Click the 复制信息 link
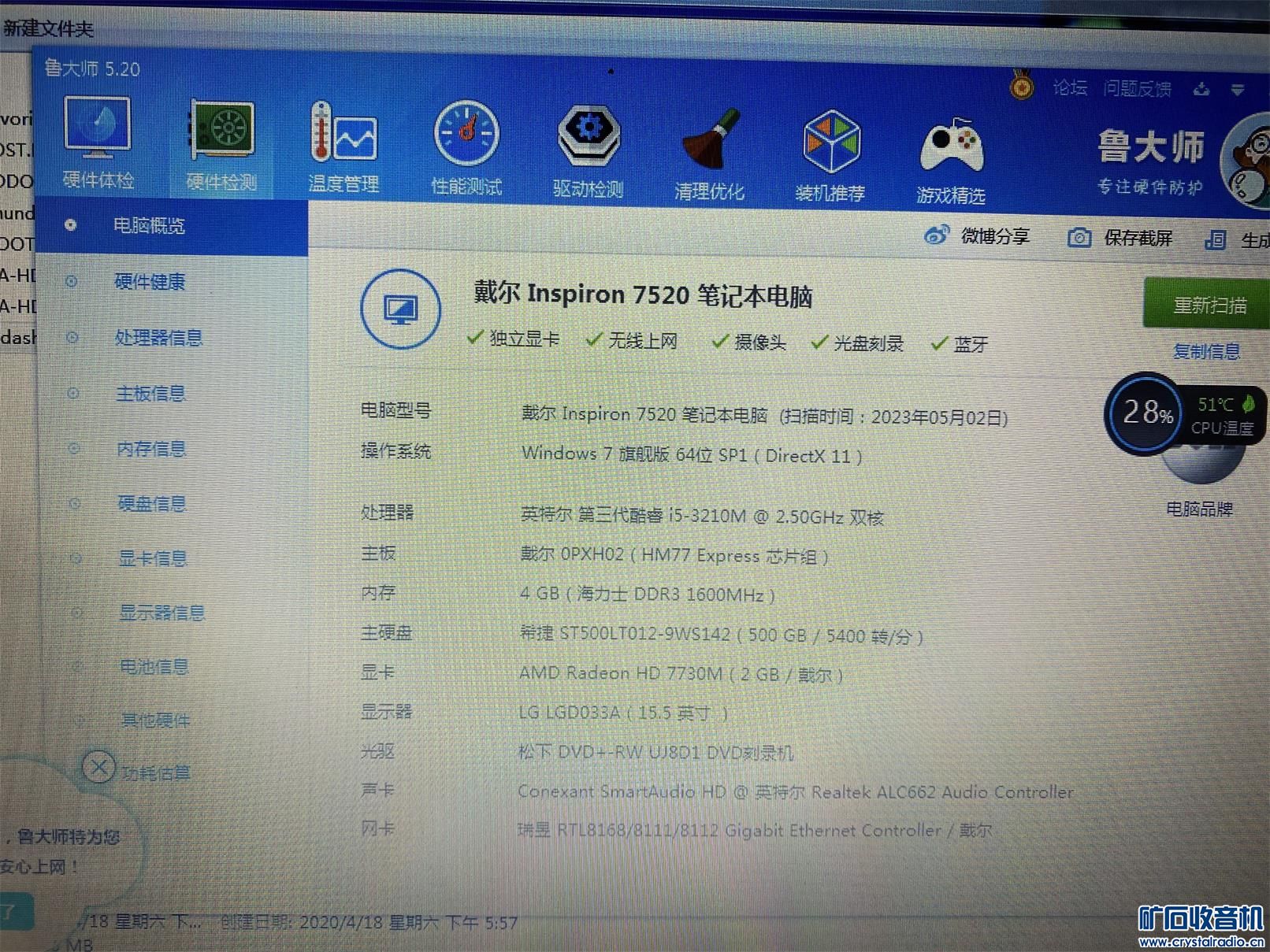 (1206, 351)
